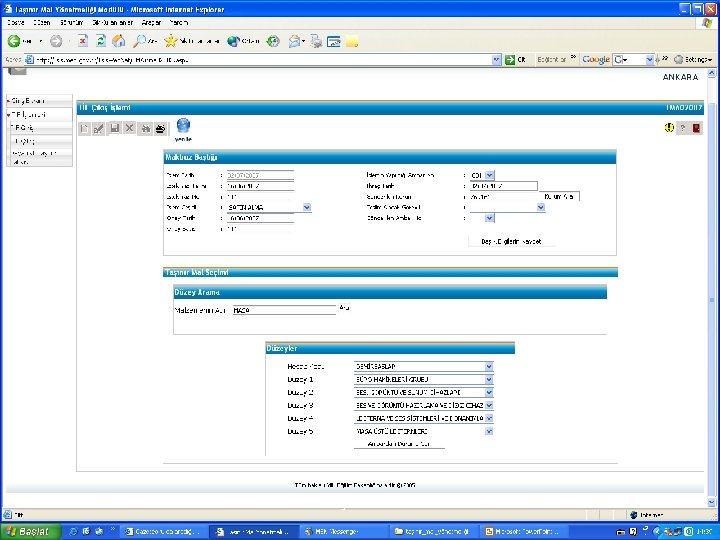Click the red book icon at top right
The height and width of the screenshot is (540, 720).
tap(696, 128)
